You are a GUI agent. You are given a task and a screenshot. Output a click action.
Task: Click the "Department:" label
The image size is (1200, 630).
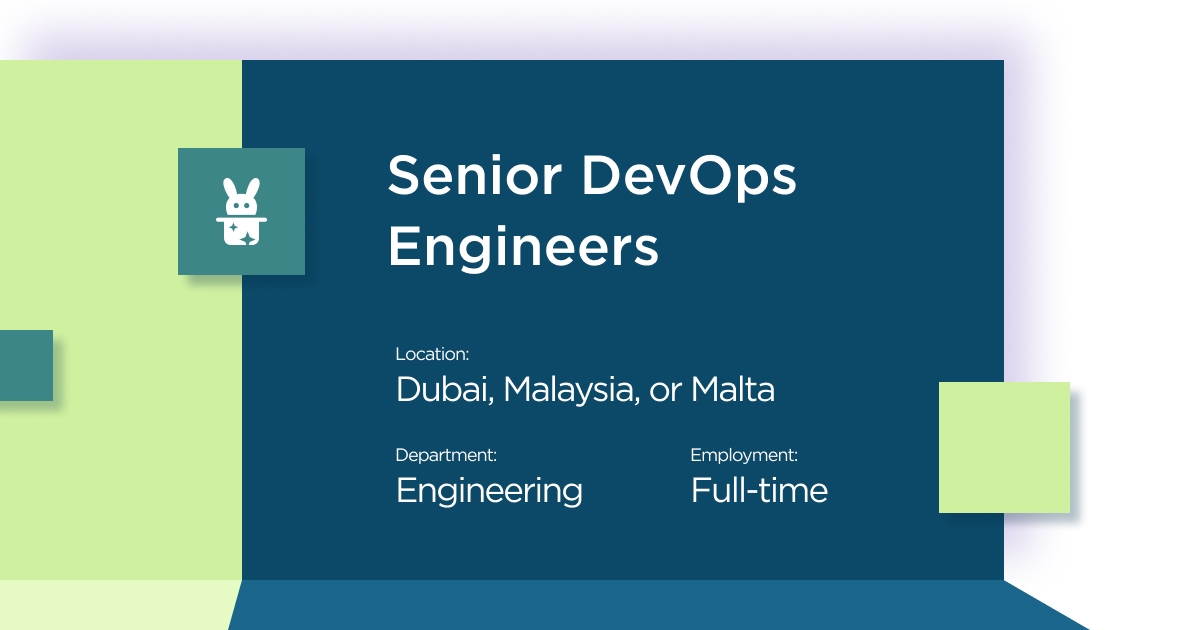446,455
